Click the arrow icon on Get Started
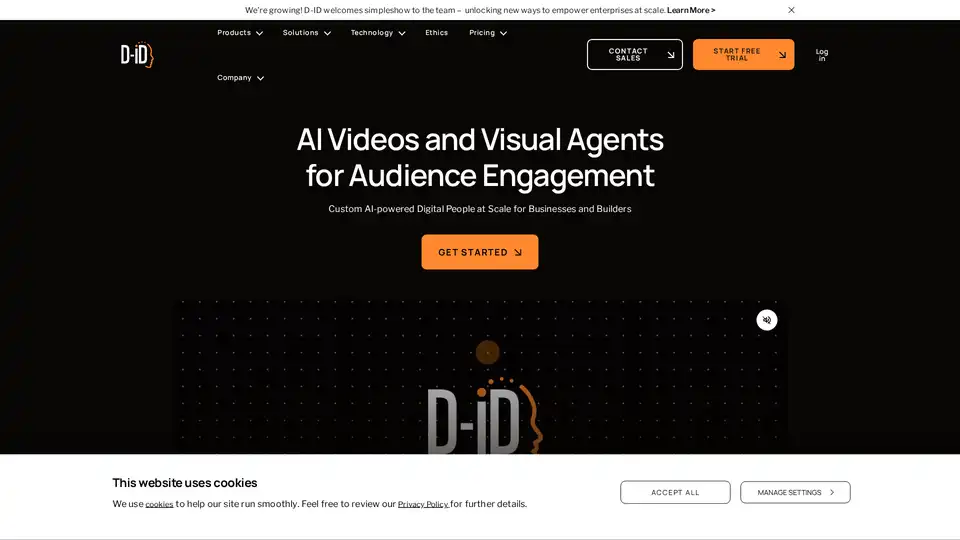Image resolution: width=960 pixels, height=540 pixels. (518, 253)
